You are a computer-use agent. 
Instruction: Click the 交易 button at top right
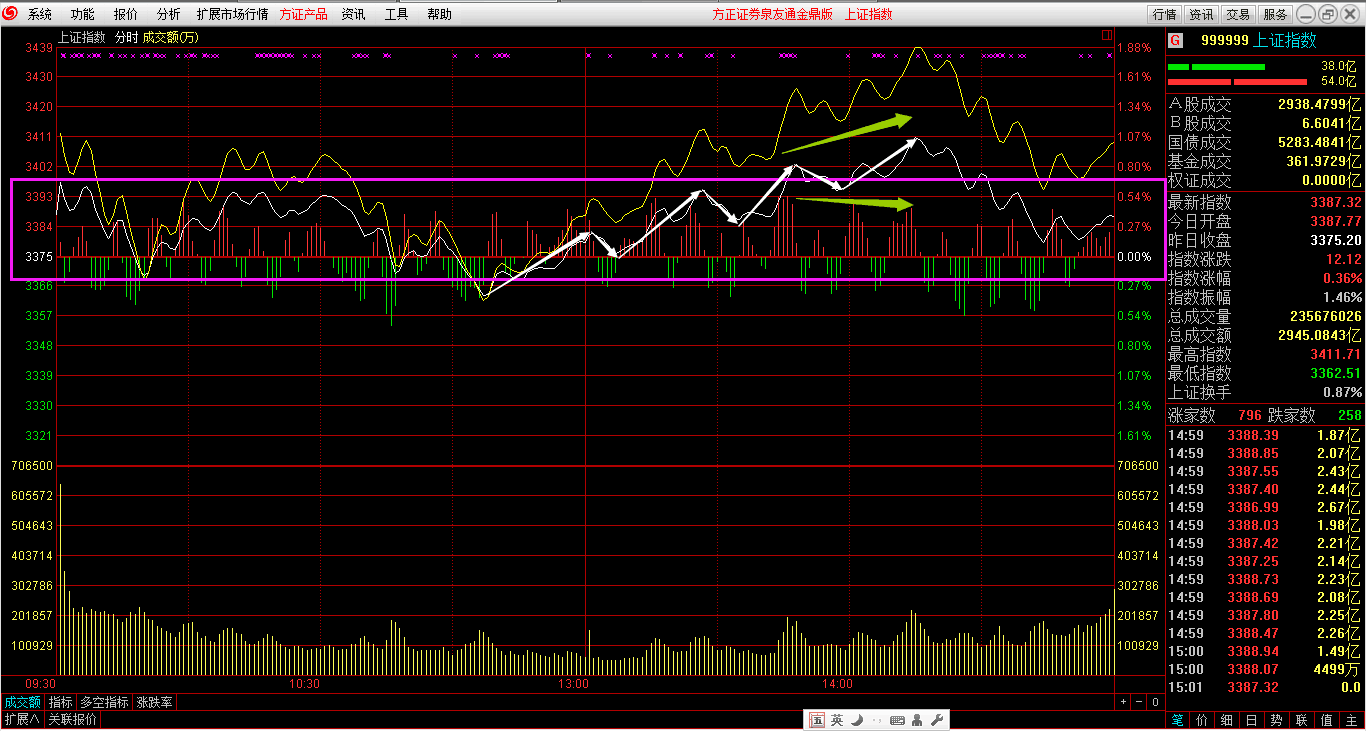pos(1238,14)
